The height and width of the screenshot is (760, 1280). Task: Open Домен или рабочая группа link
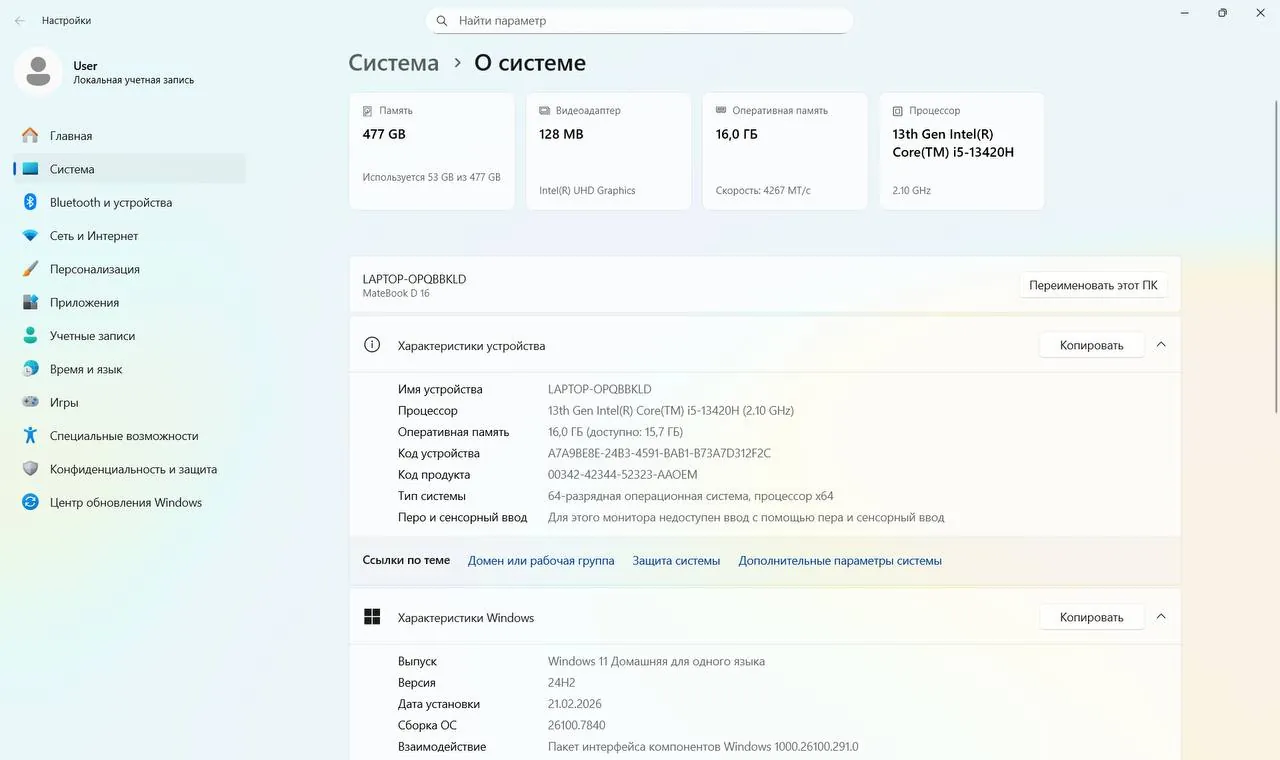coord(541,561)
